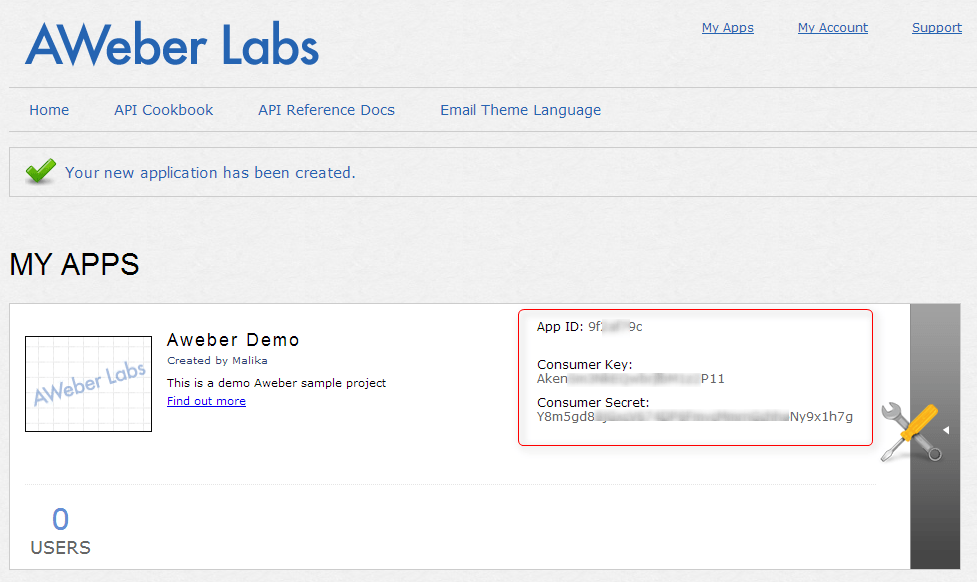Image resolution: width=977 pixels, height=582 pixels.
Task: Click the Consumer Secret value
Action: (695, 417)
